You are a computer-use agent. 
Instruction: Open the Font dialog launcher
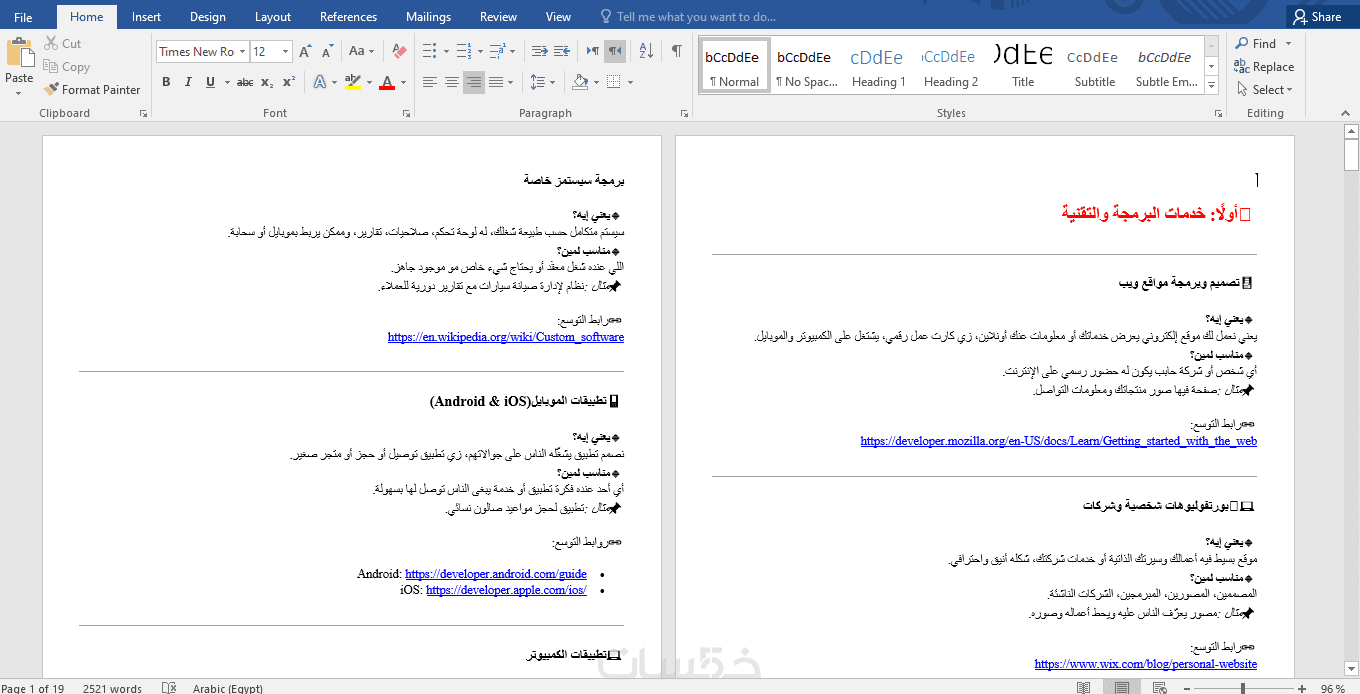click(406, 114)
